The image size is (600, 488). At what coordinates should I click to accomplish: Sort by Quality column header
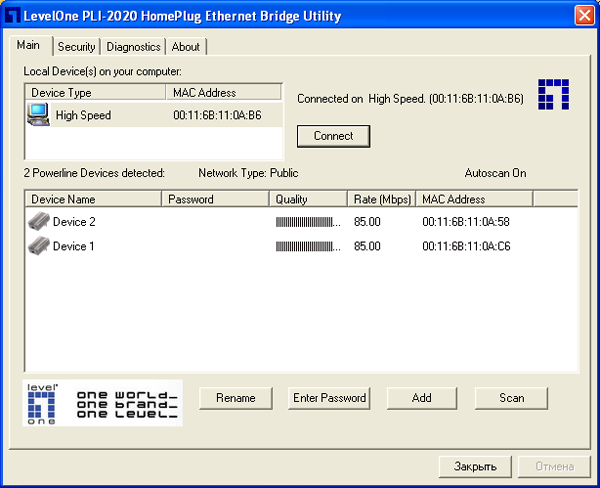click(308, 199)
